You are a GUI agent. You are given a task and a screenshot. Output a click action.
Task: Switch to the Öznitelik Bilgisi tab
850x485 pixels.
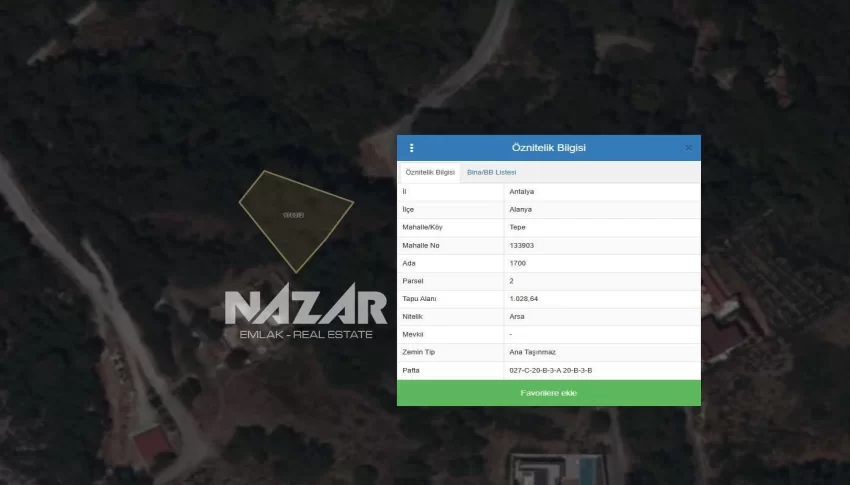point(430,172)
